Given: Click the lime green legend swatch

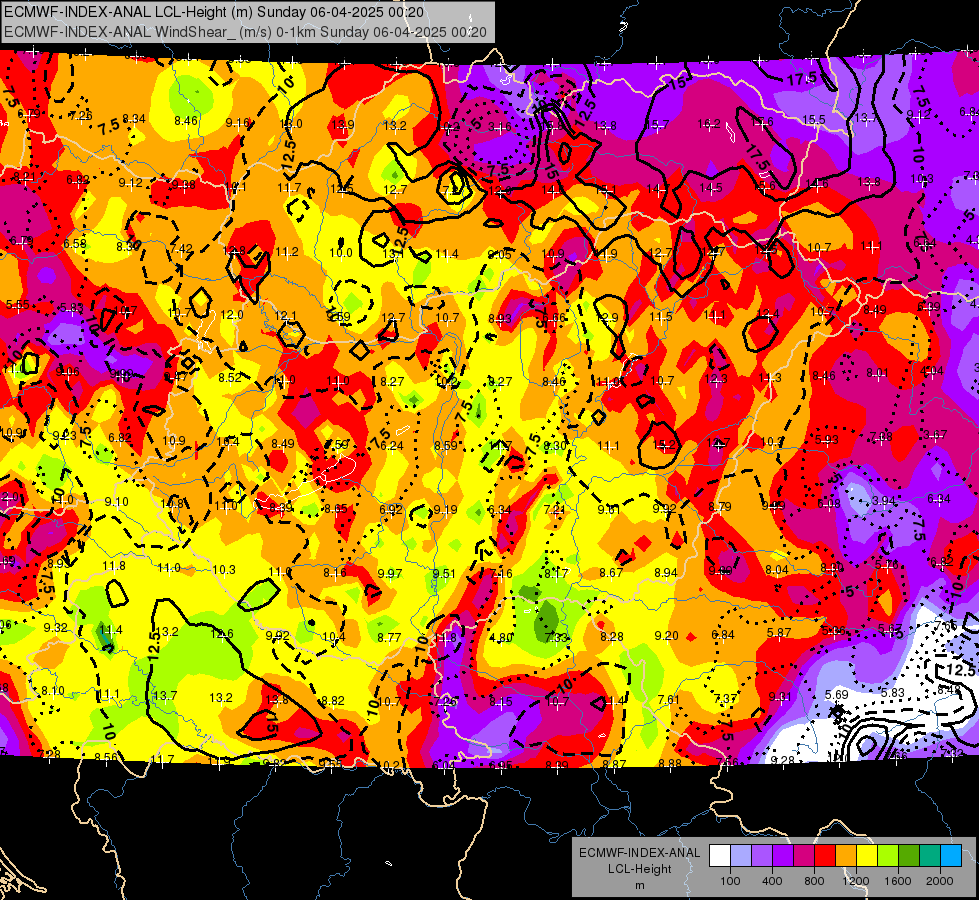Looking at the screenshot, I should coord(888,855).
